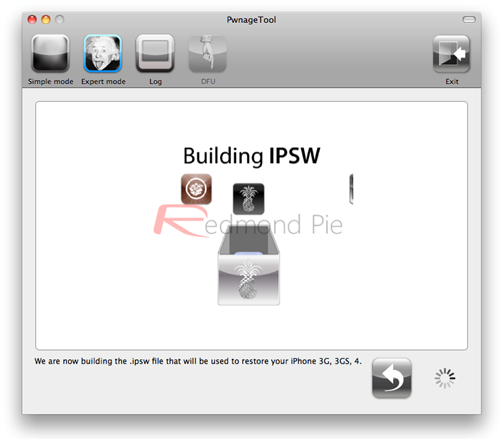Click the Expert mode label text
This screenshot has width=500, height=439.
point(103,82)
